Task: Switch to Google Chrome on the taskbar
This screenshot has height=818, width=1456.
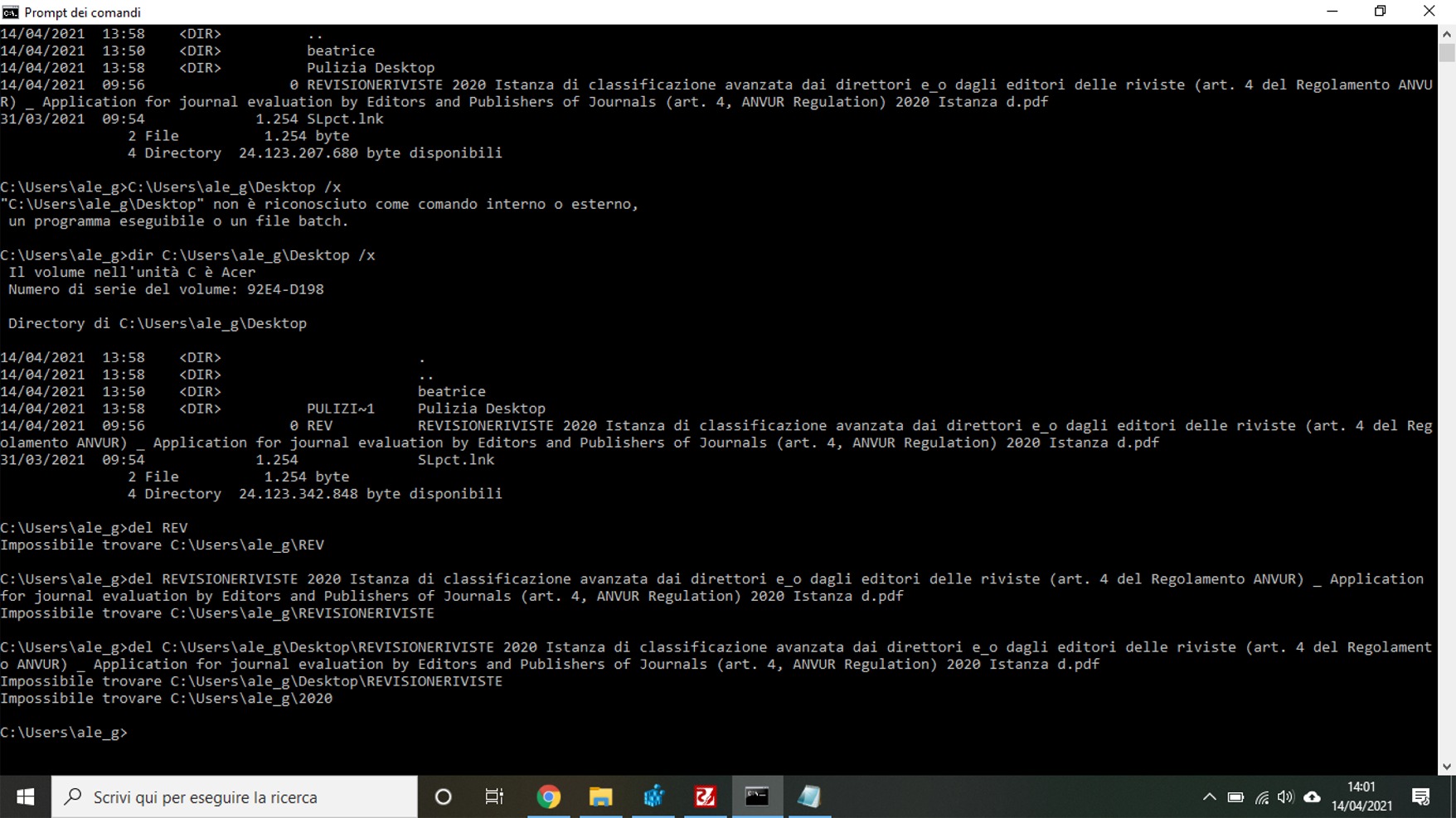Action: [x=548, y=796]
